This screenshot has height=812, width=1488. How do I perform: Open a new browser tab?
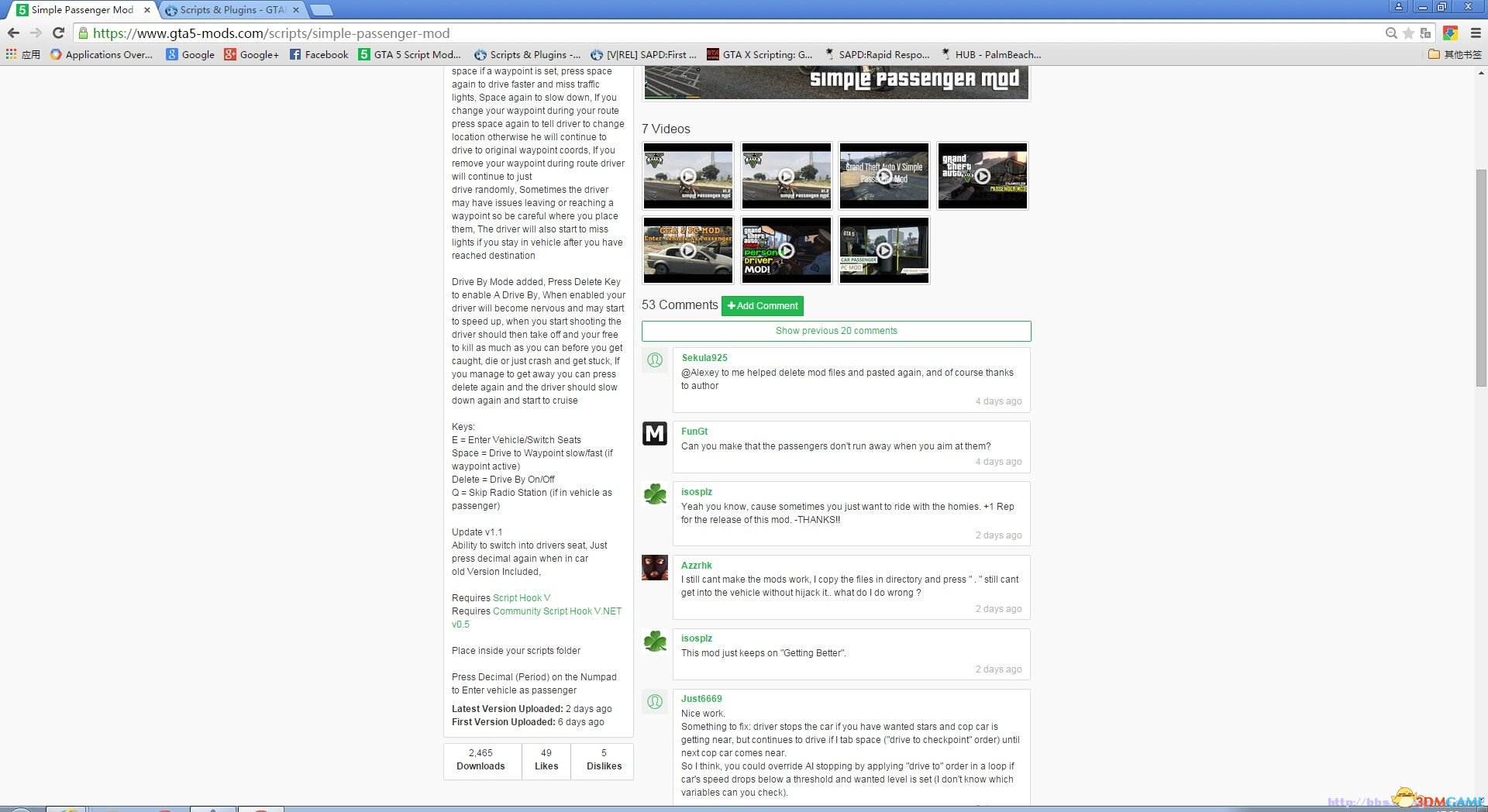pos(321,10)
